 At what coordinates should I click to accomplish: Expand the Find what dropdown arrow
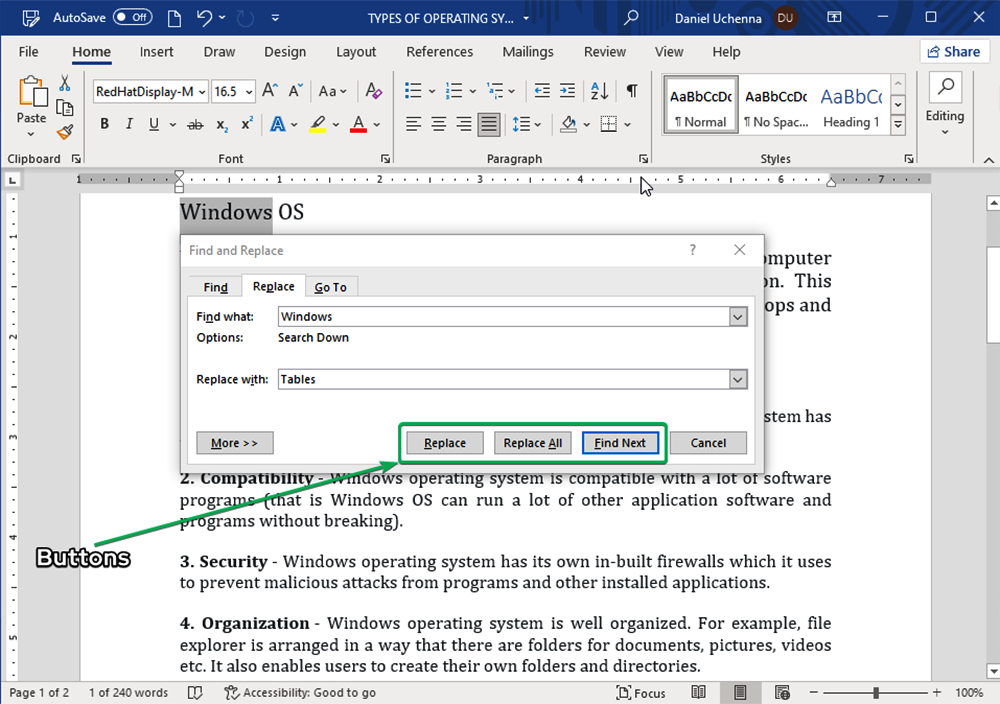coord(738,317)
